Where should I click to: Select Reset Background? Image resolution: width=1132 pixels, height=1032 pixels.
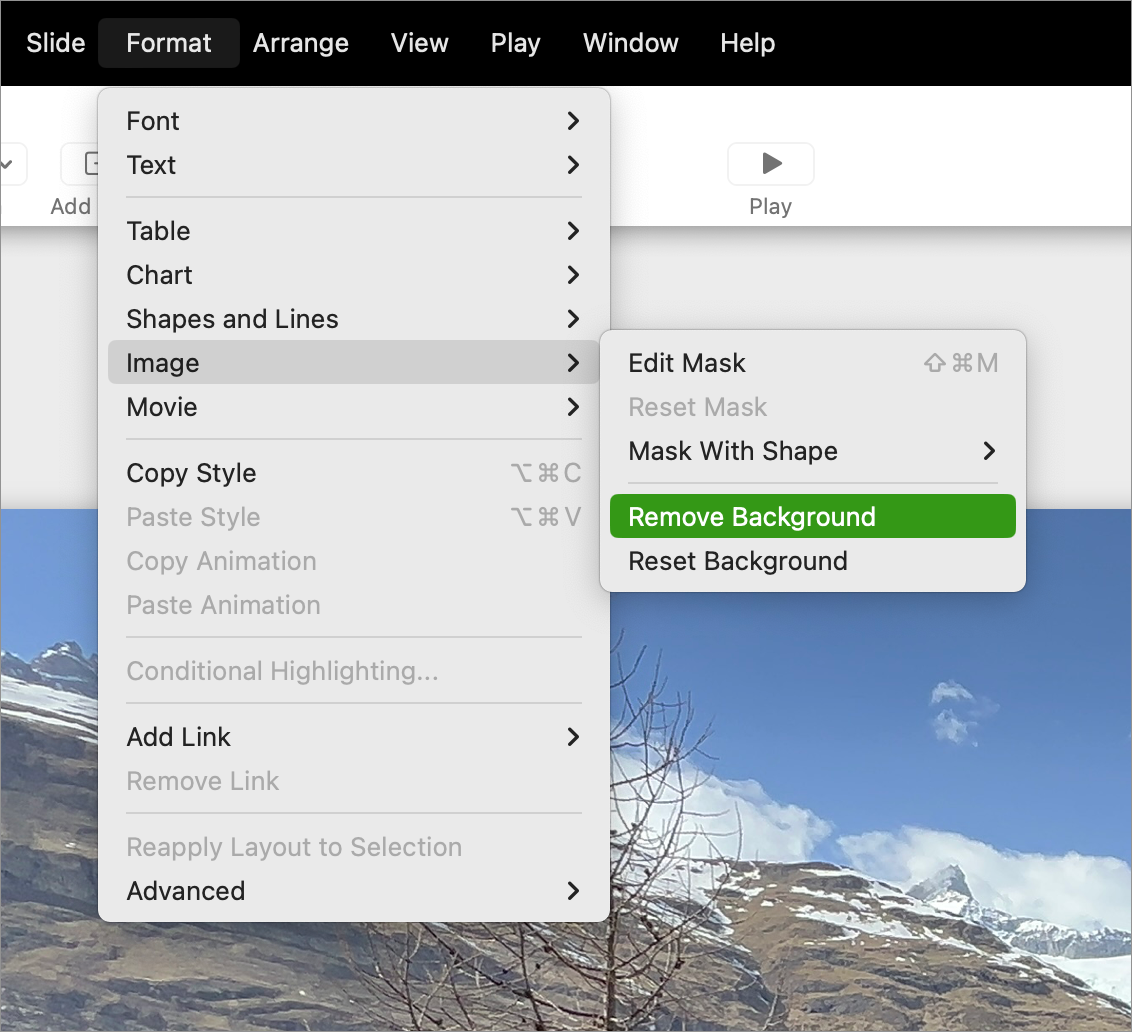pyautogui.click(x=813, y=560)
